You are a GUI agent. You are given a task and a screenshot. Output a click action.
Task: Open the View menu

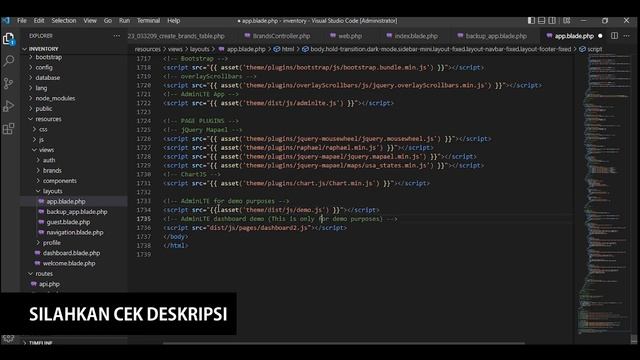tap(90, 20)
